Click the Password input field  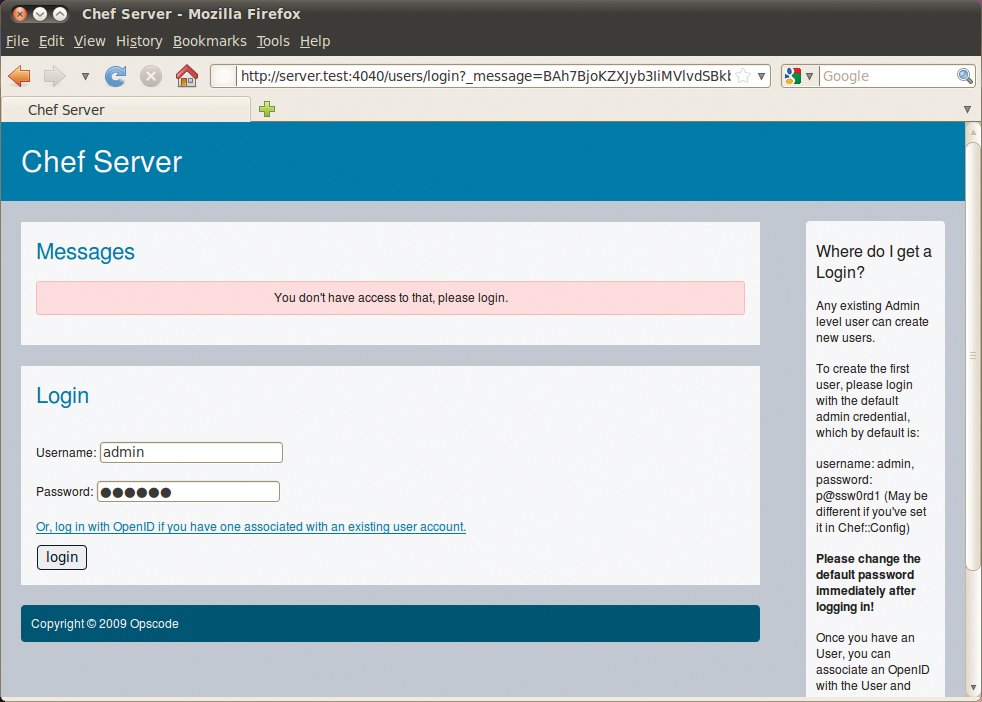188,491
